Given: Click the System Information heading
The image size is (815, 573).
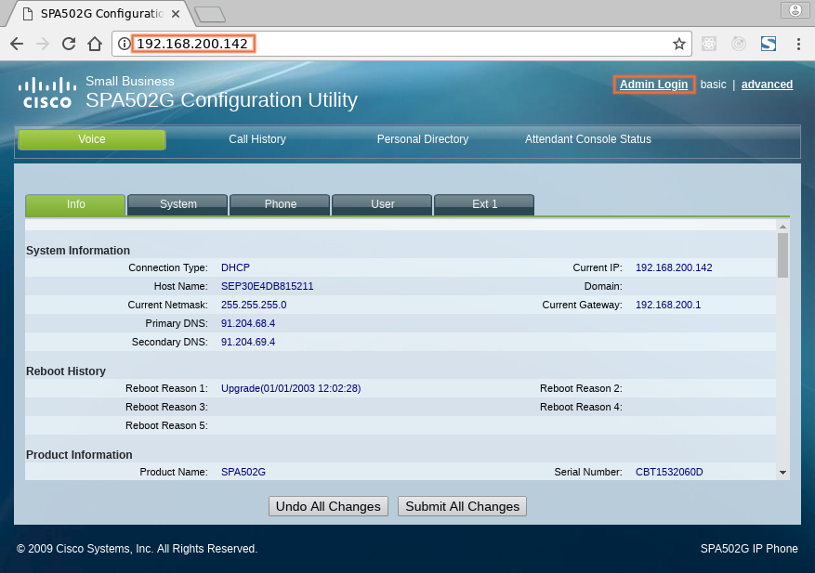Looking at the screenshot, I should tap(78, 251).
